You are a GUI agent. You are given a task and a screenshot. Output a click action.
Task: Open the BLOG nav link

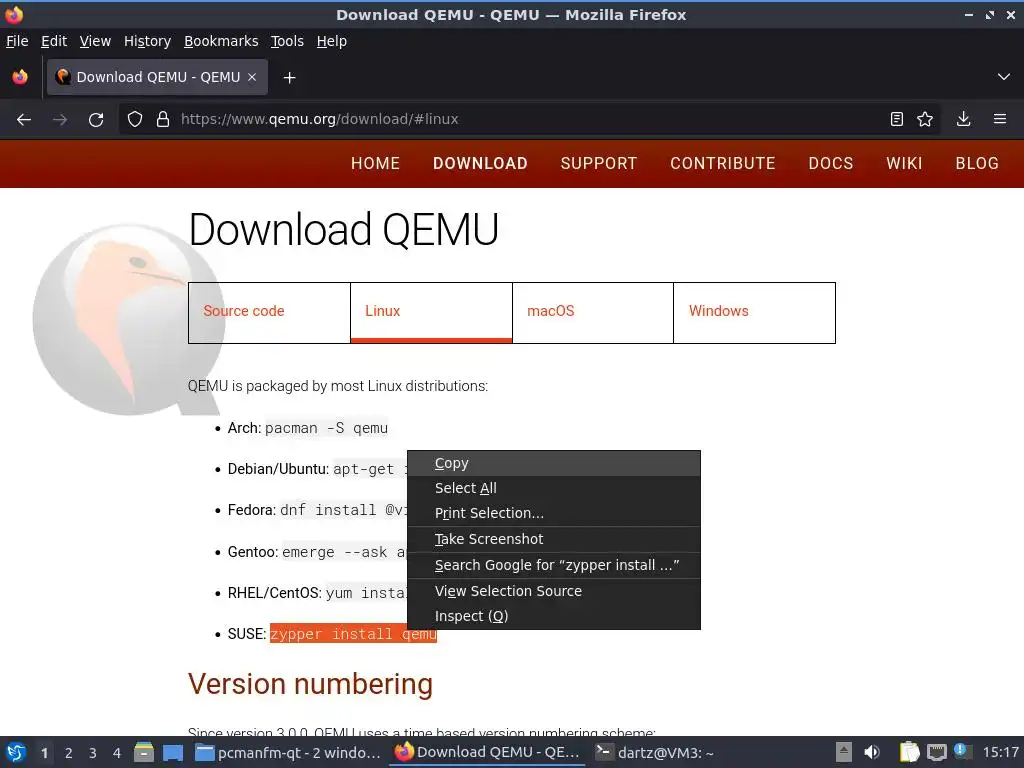[977, 163]
